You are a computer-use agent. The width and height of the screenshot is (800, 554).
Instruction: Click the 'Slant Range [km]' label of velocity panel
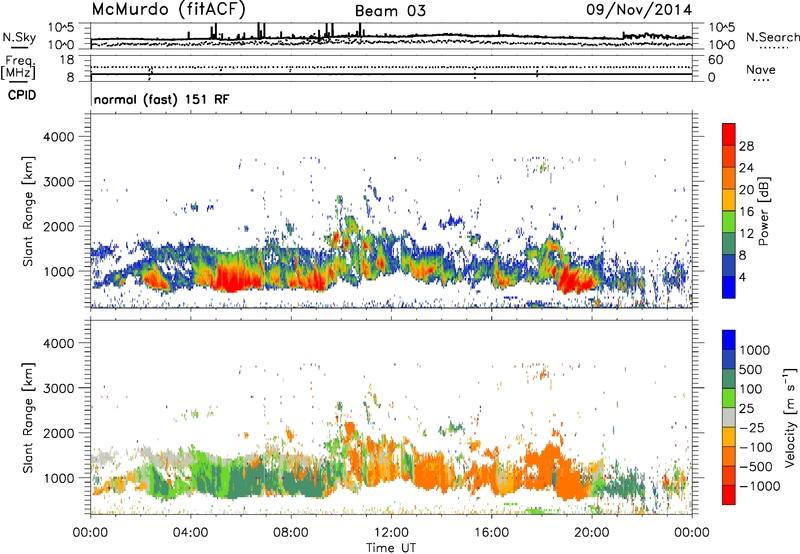pyautogui.click(x=28, y=417)
